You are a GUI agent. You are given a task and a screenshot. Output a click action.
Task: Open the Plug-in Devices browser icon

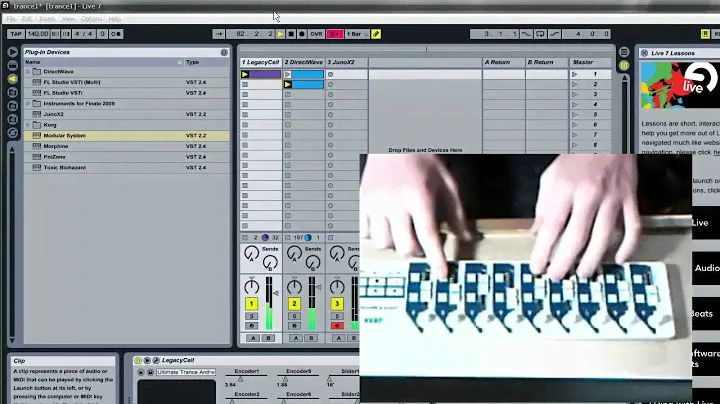tap(12, 78)
